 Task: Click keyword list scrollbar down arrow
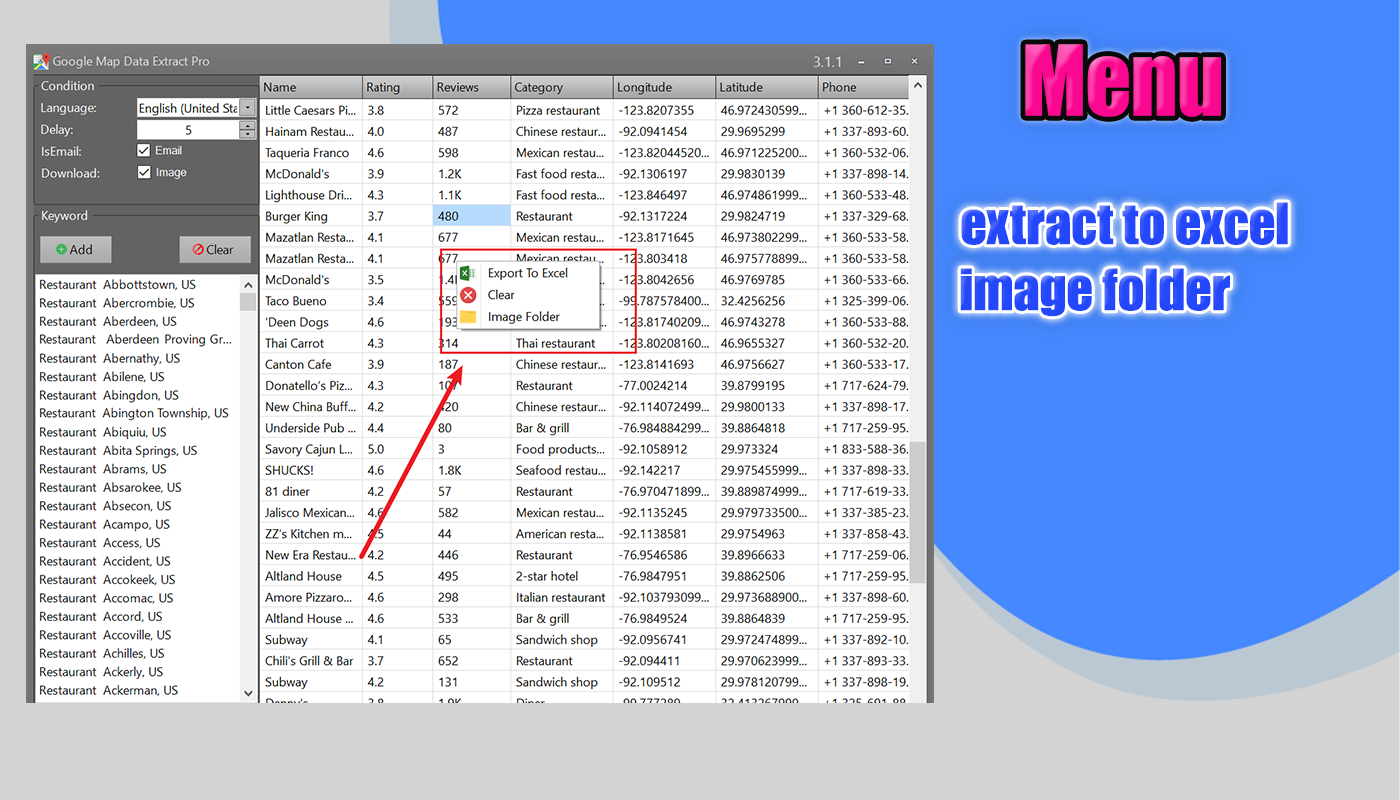pyautogui.click(x=249, y=692)
